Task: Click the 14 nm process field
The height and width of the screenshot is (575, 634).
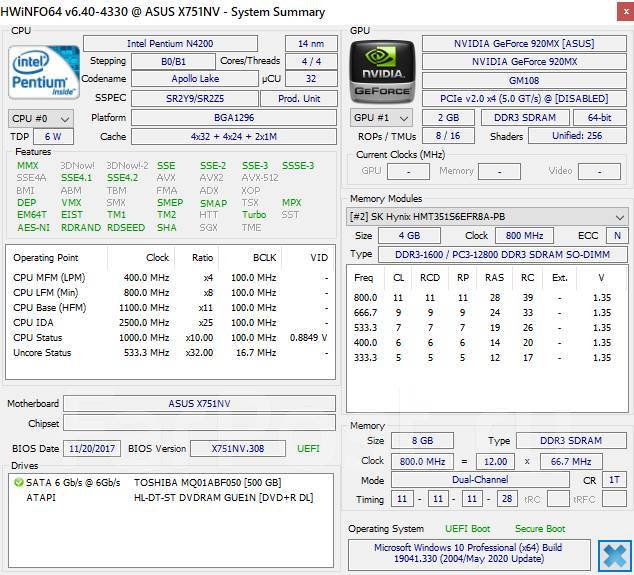Action: pyautogui.click(x=311, y=44)
